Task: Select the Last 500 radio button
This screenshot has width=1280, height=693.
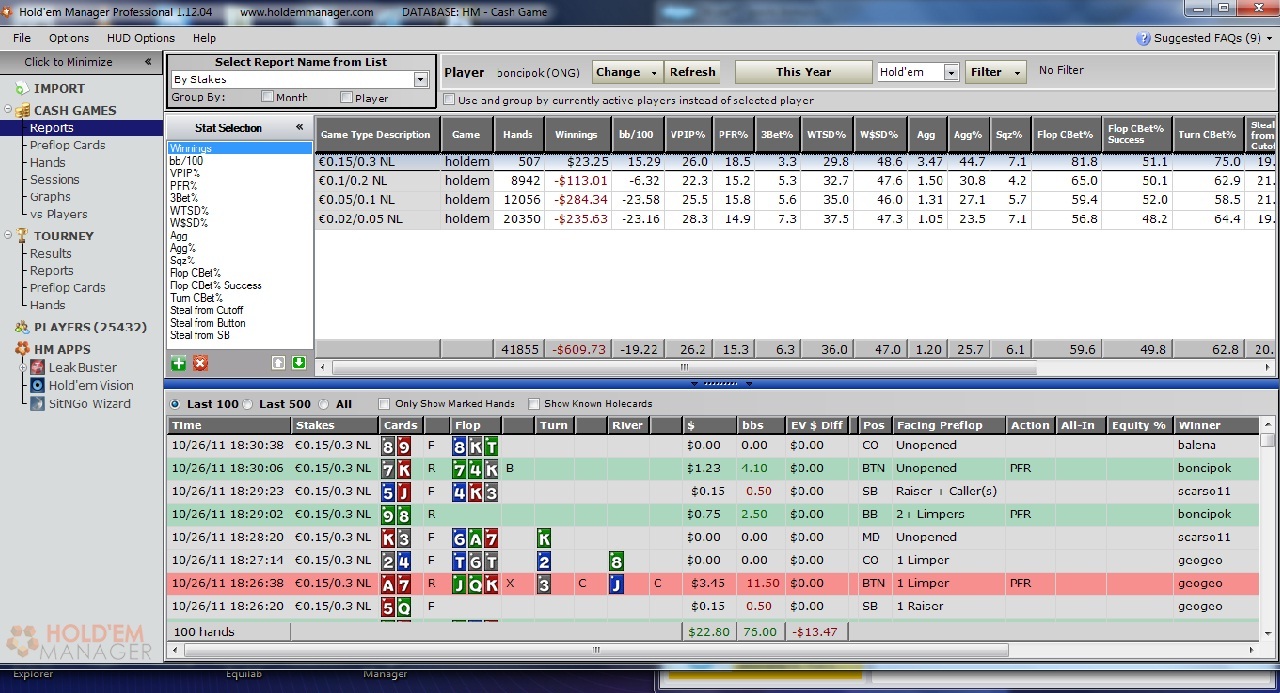Action: point(248,404)
